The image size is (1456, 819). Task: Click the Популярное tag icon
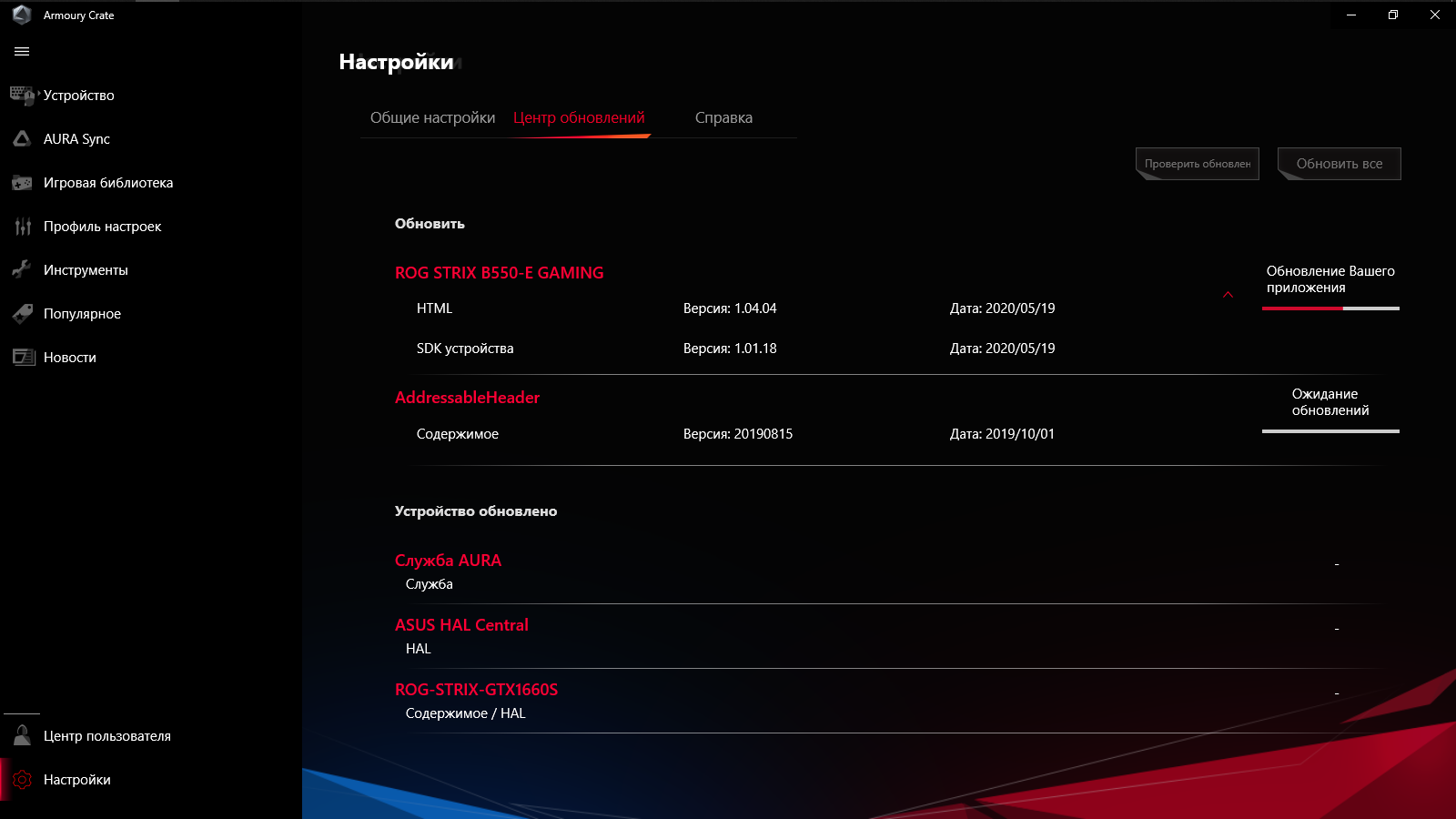[23, 314]
